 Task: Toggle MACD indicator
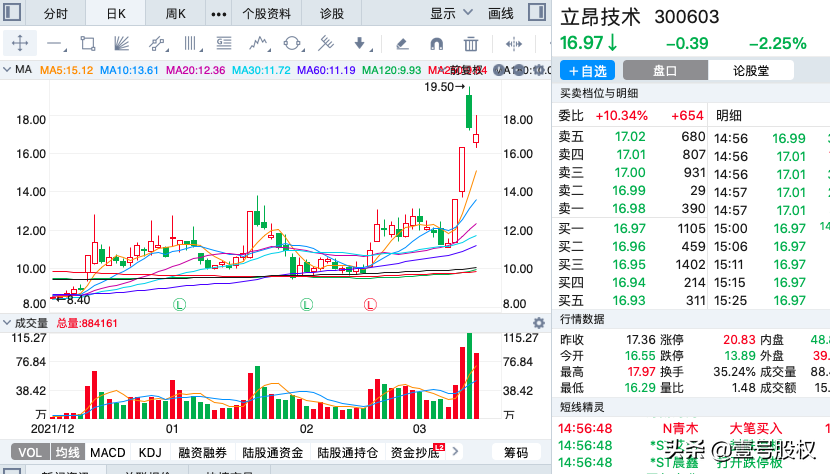[107, 452]
